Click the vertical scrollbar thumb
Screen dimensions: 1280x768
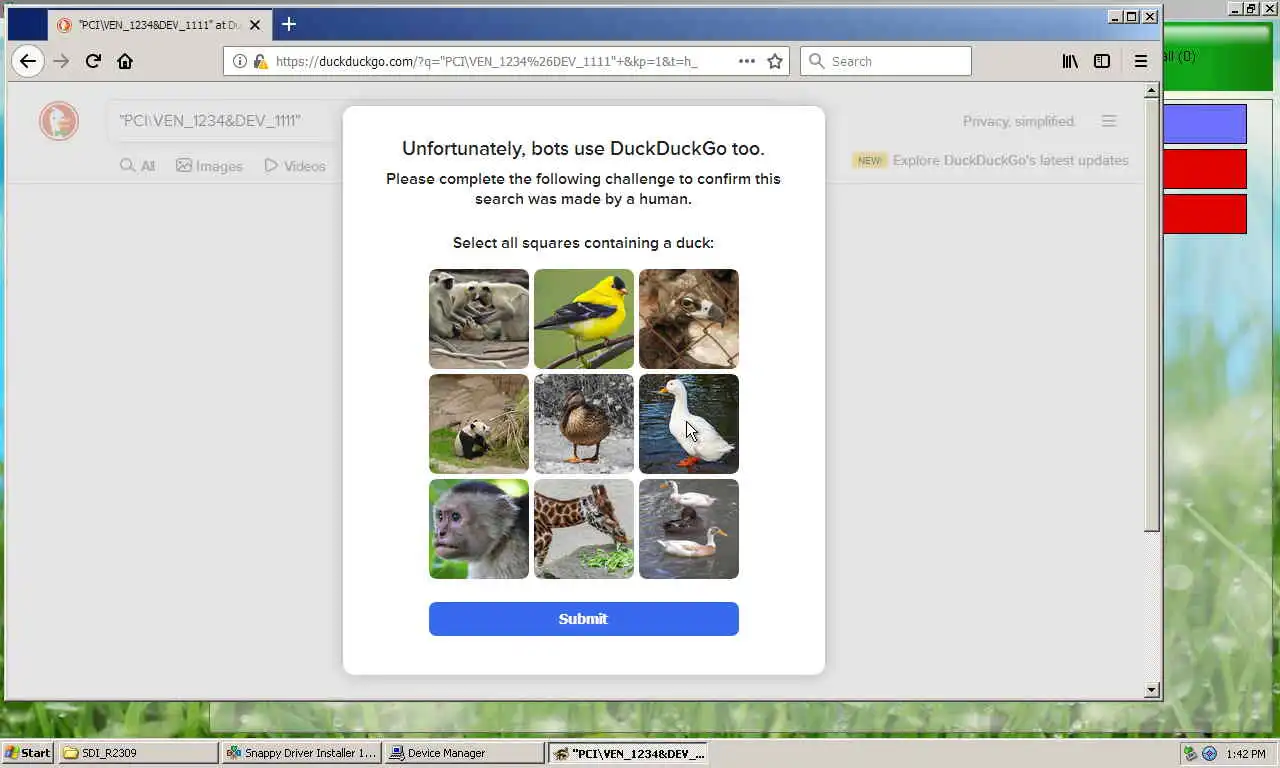tap(1151, 315)
